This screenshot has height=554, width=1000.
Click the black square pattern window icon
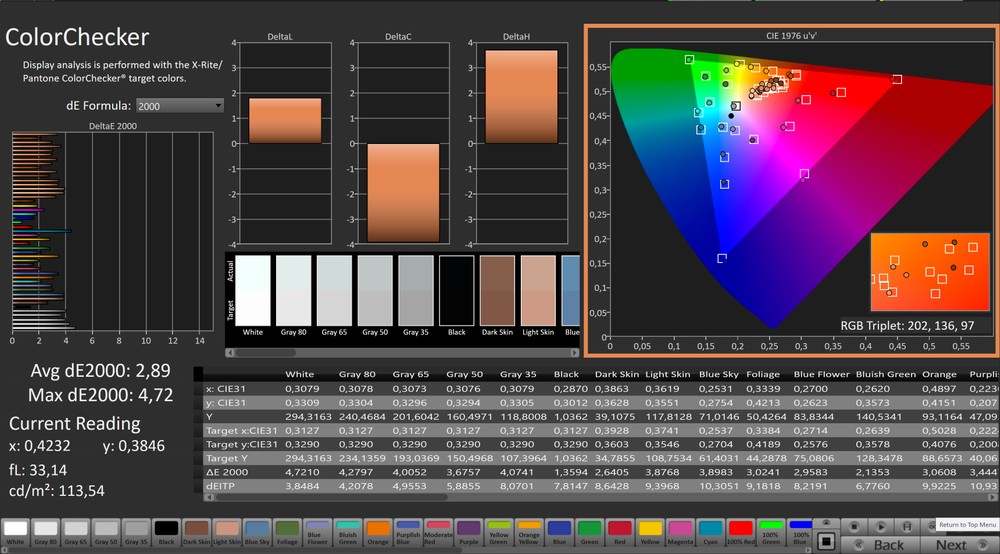click(x=826, y=541)
